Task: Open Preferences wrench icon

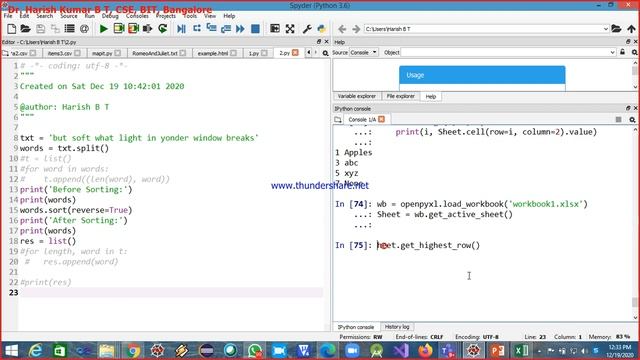Action: tap(307, 29)
